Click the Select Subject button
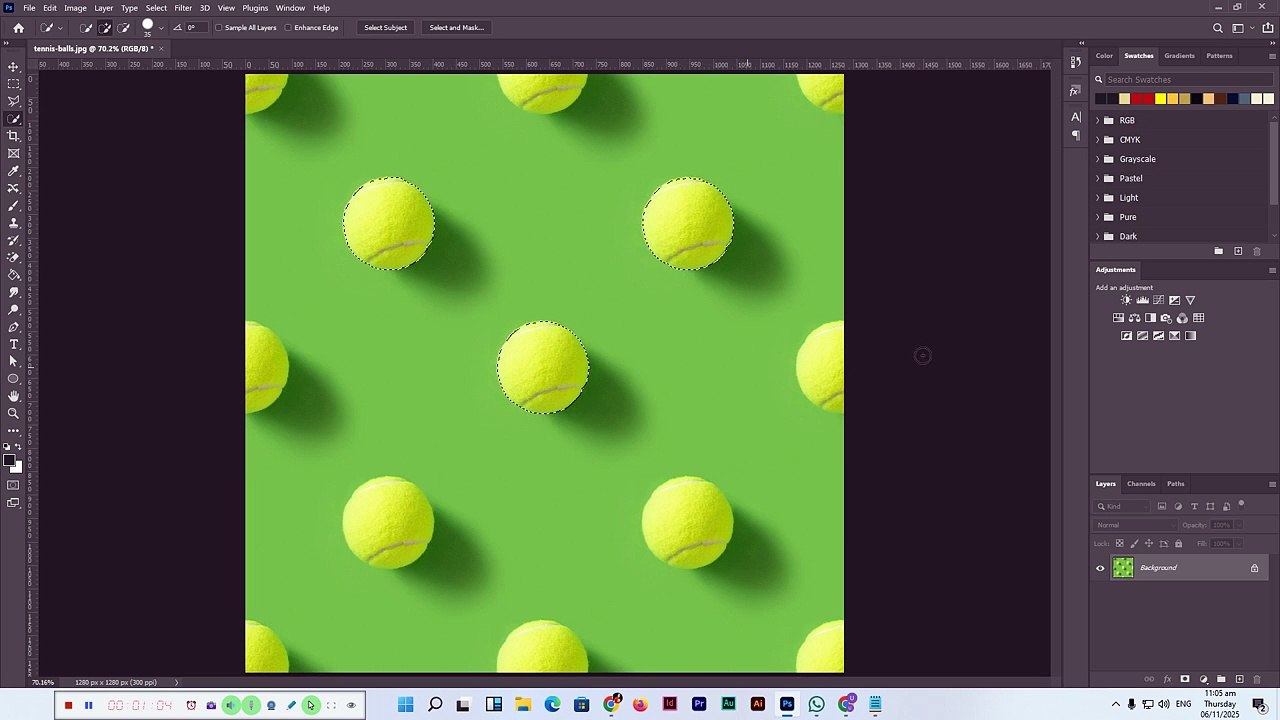Screen dimensions: 1280x720 [385, 28]
